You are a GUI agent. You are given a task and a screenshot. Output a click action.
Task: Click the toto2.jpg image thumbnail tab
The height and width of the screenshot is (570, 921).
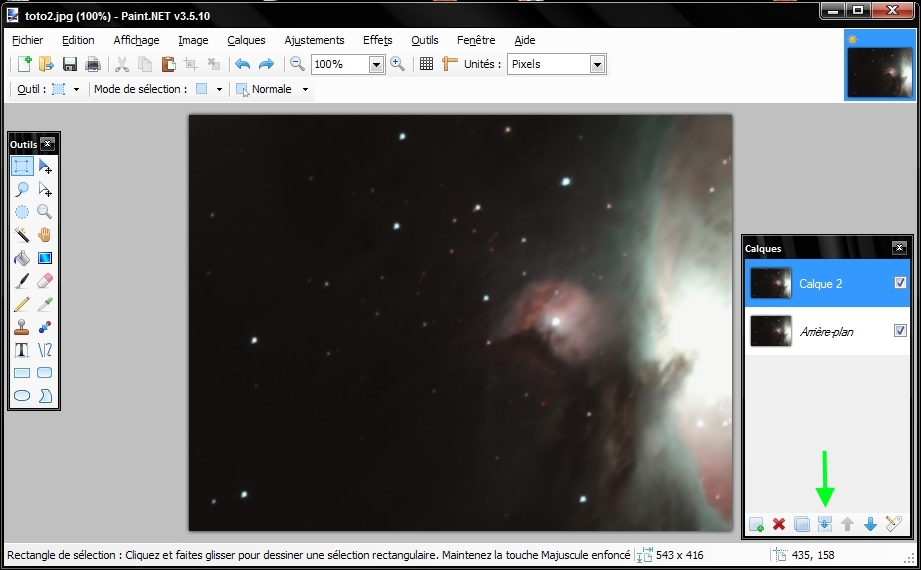pos(879,65)
